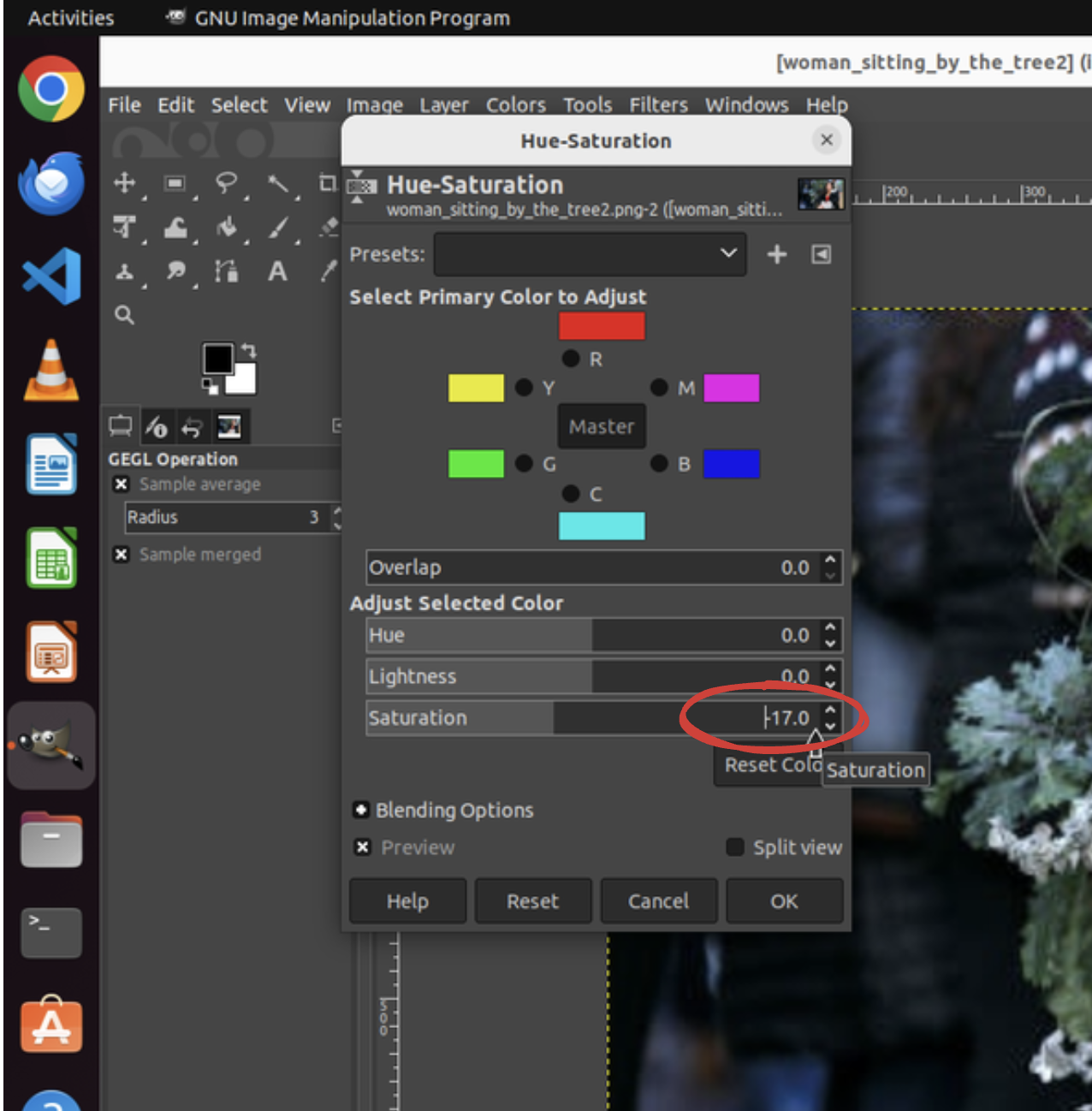The height and width of the screenshot is (1111, 1092).
Task: Open Visual Studio Code from dock
Action: pos(51,276)
